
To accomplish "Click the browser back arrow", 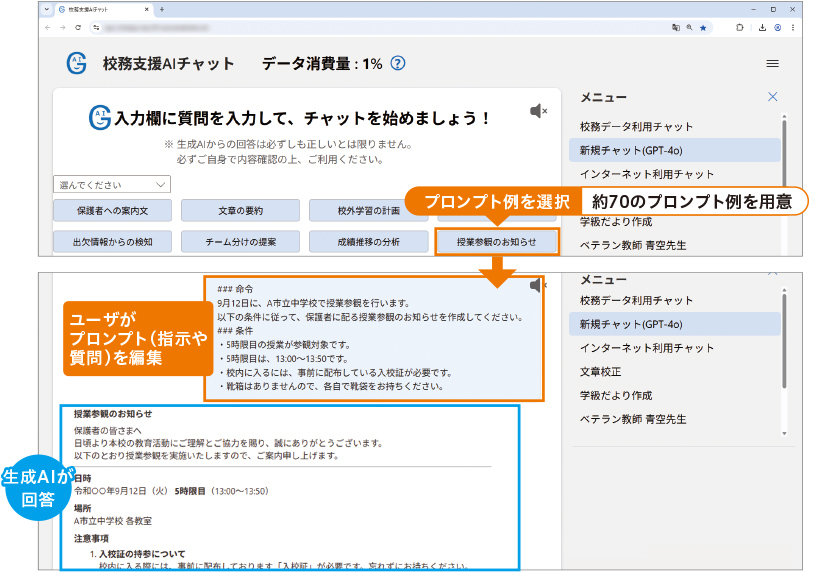I will tap(48, 28).
